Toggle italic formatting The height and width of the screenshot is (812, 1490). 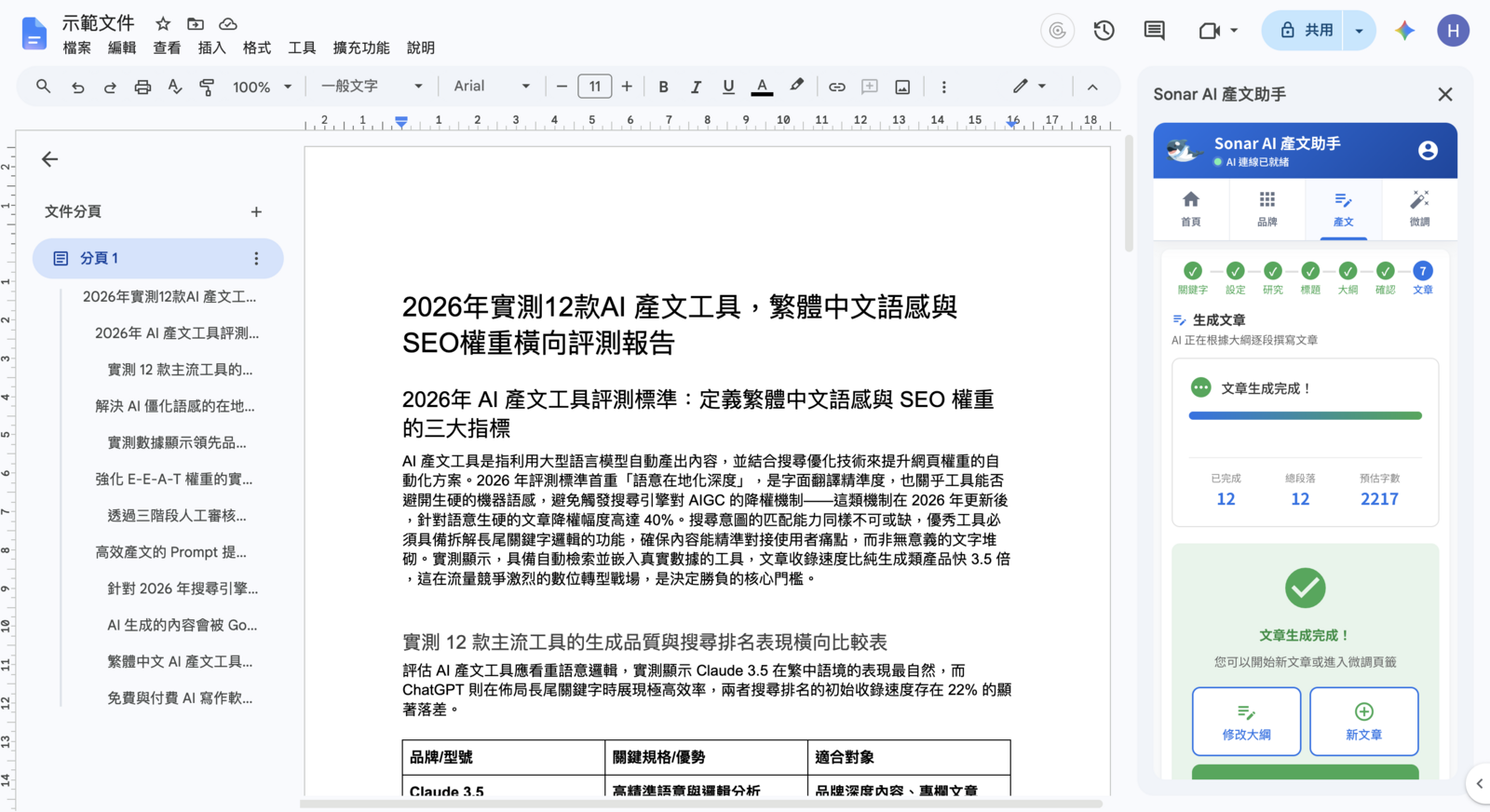[x=696, y=87]
